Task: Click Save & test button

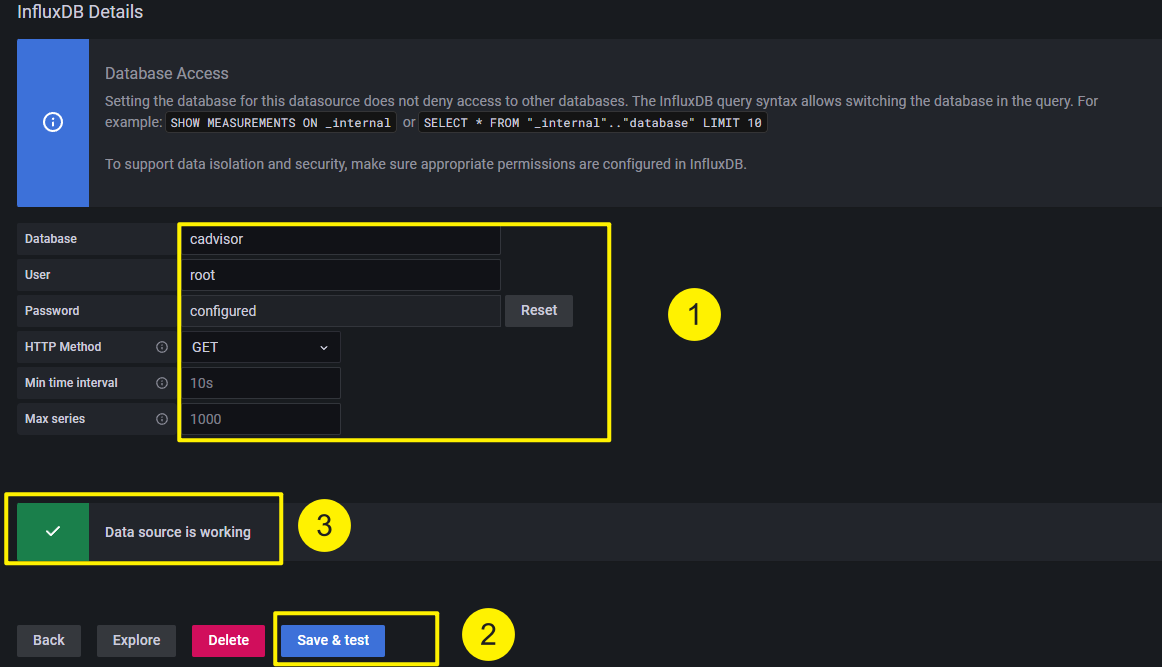Action: (x=333, y=640)
